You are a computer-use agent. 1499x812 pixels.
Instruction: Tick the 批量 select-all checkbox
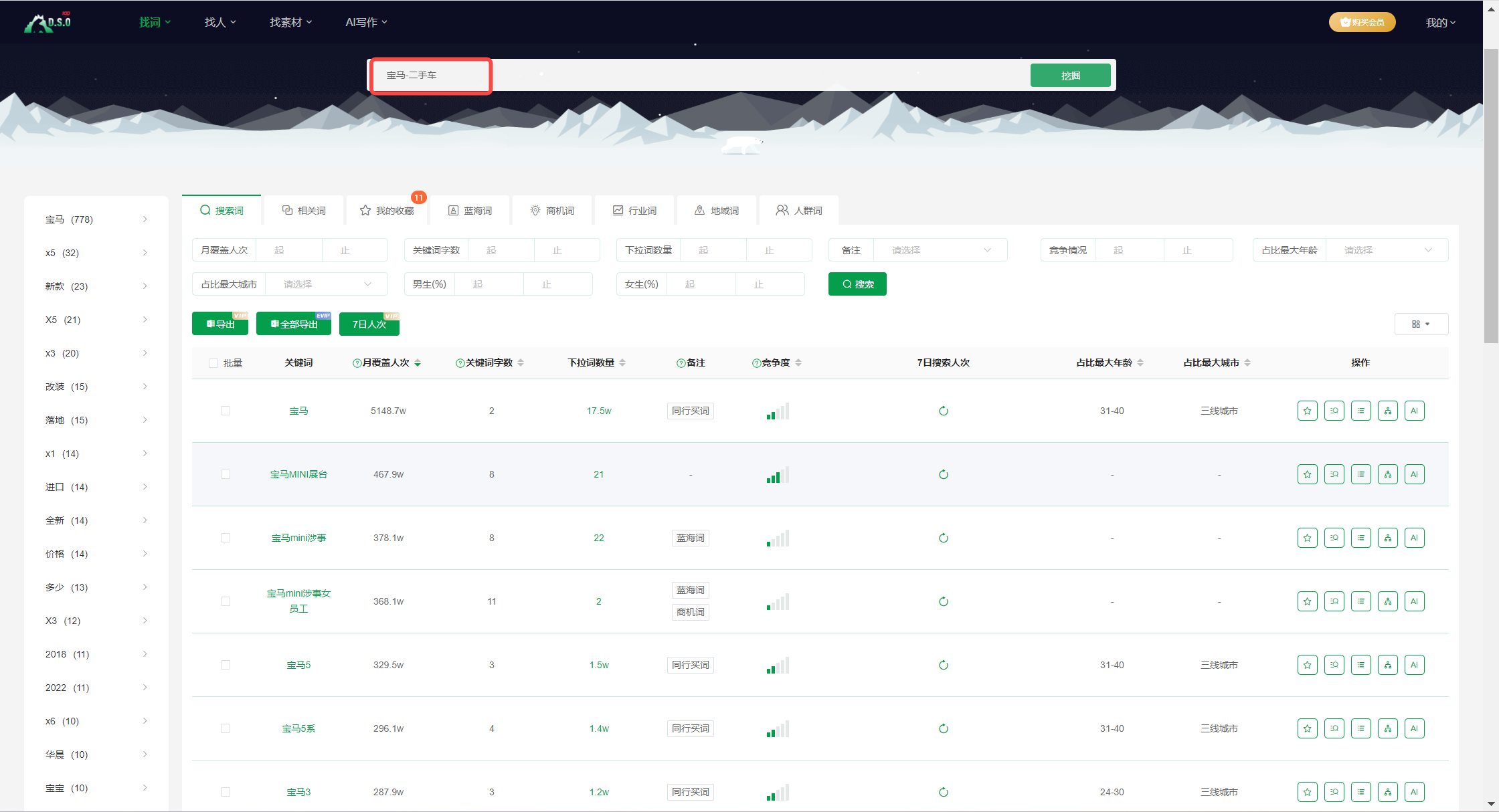213,363
